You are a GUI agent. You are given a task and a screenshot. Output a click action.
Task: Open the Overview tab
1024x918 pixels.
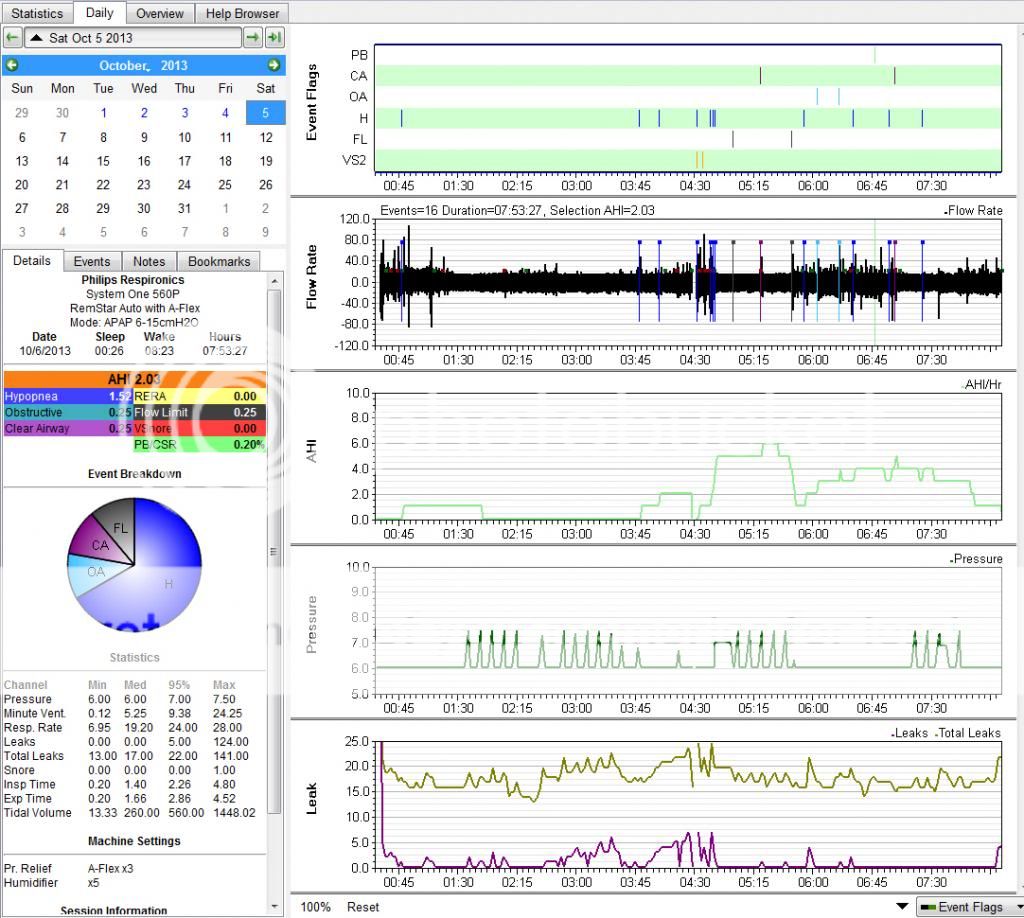pos(160,13)
